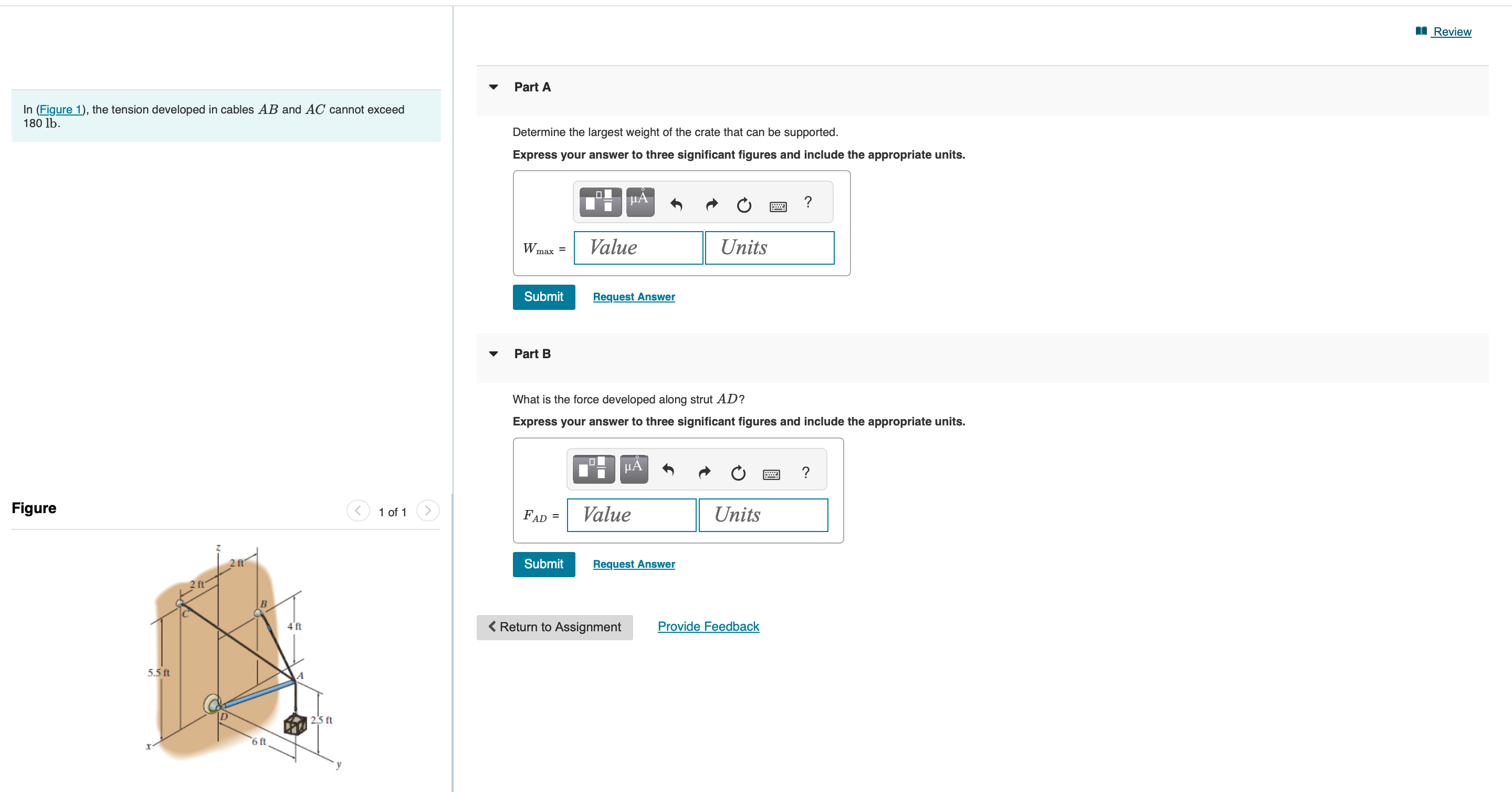1512x792 pixels.
Task: Click the Wmax Value input field
Action: [638, 248]
